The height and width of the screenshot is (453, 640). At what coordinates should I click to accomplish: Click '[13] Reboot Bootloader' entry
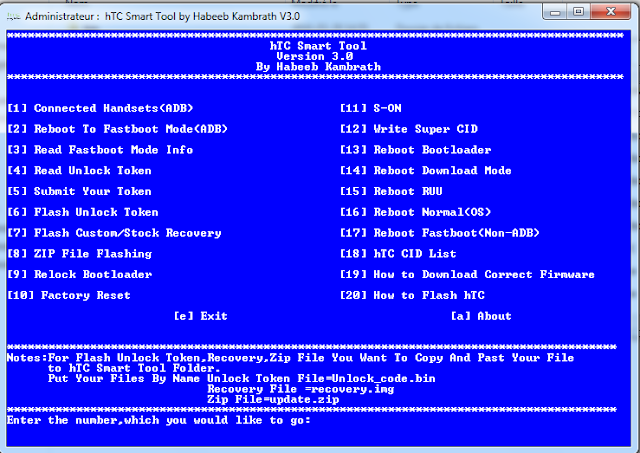coord(416,150)
